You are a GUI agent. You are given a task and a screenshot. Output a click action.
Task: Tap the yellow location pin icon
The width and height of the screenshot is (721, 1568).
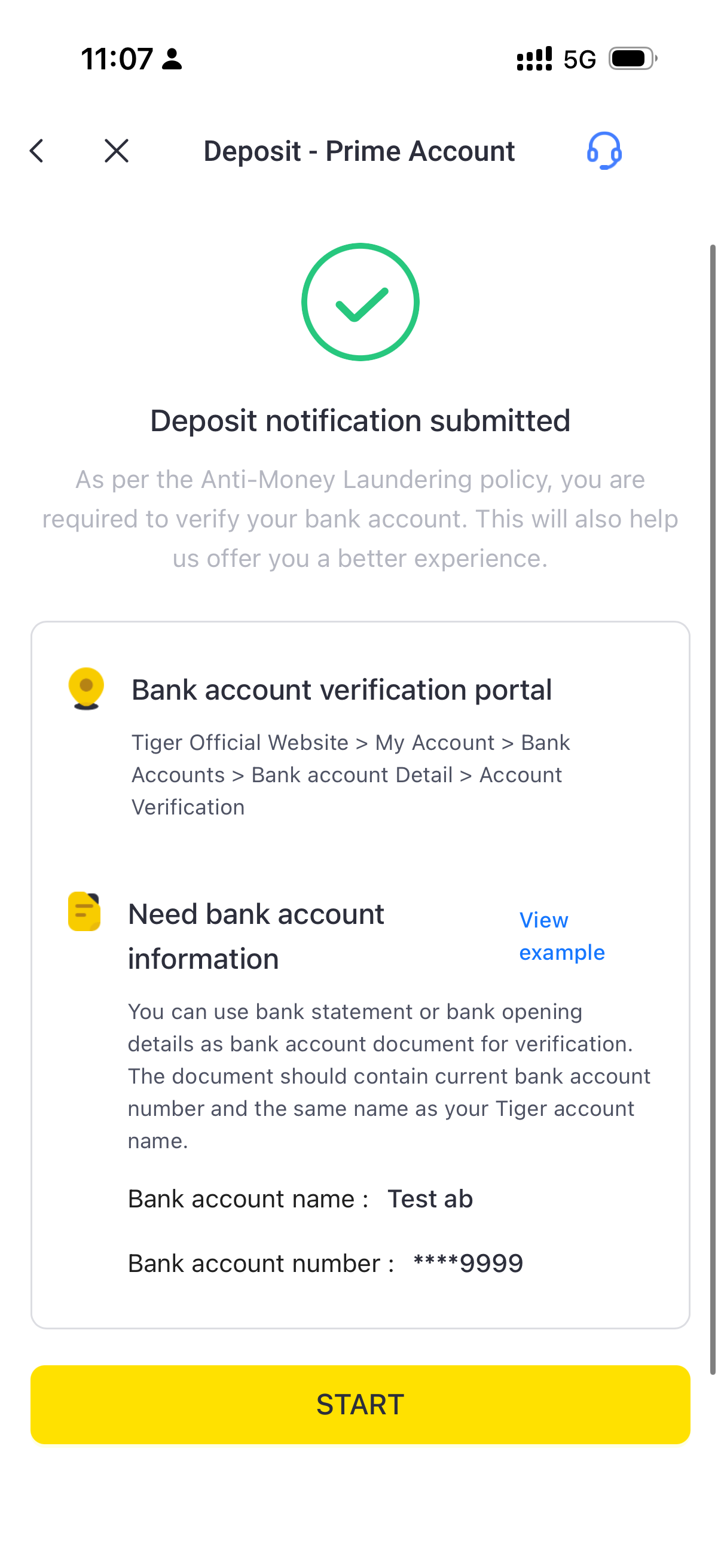(85, 688)
